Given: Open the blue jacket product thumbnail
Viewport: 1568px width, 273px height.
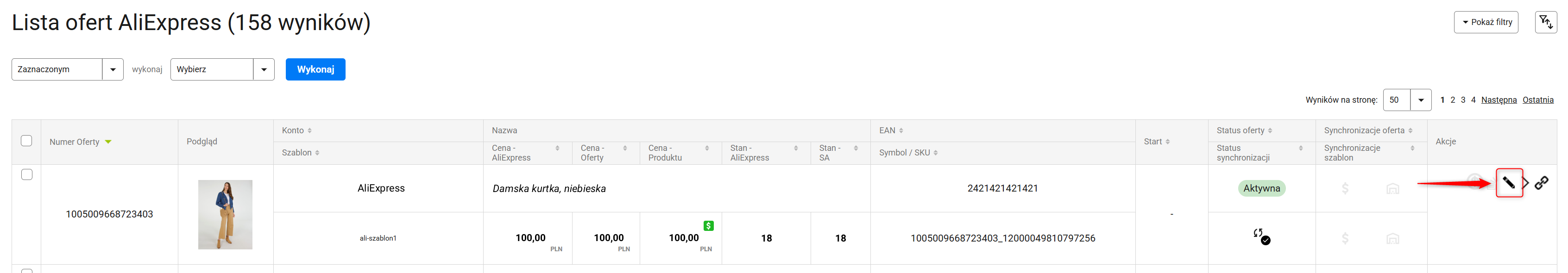Looking at the screenshot, I should point(225,214).
